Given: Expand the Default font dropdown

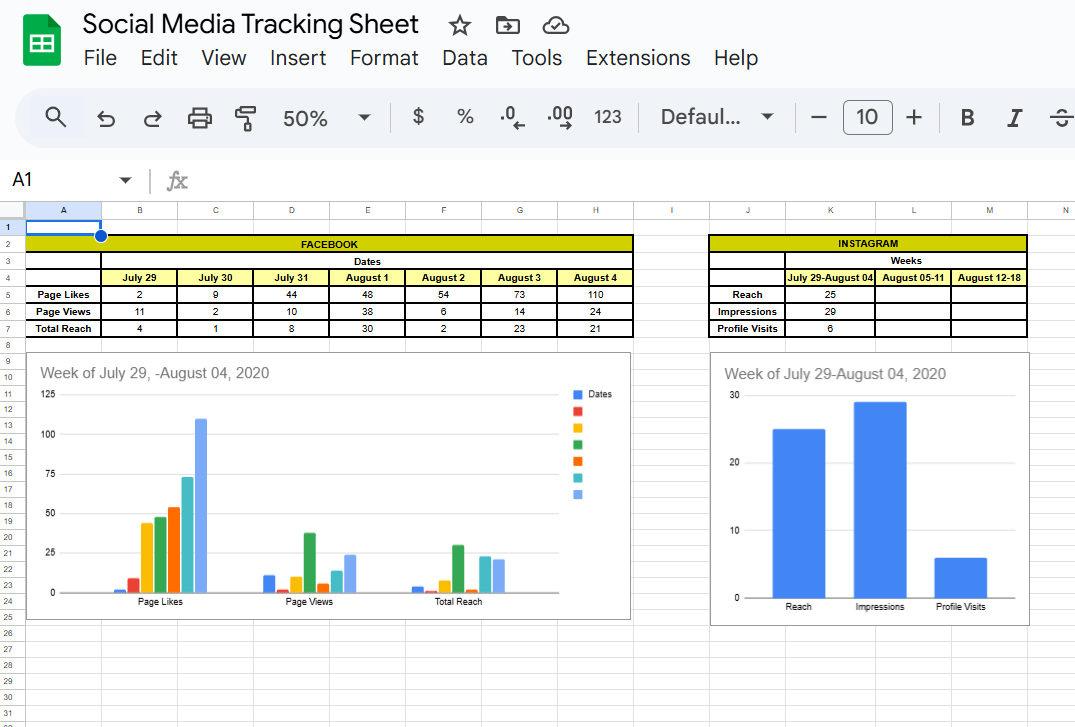Looking at the screenshot, I should [717, 118].
